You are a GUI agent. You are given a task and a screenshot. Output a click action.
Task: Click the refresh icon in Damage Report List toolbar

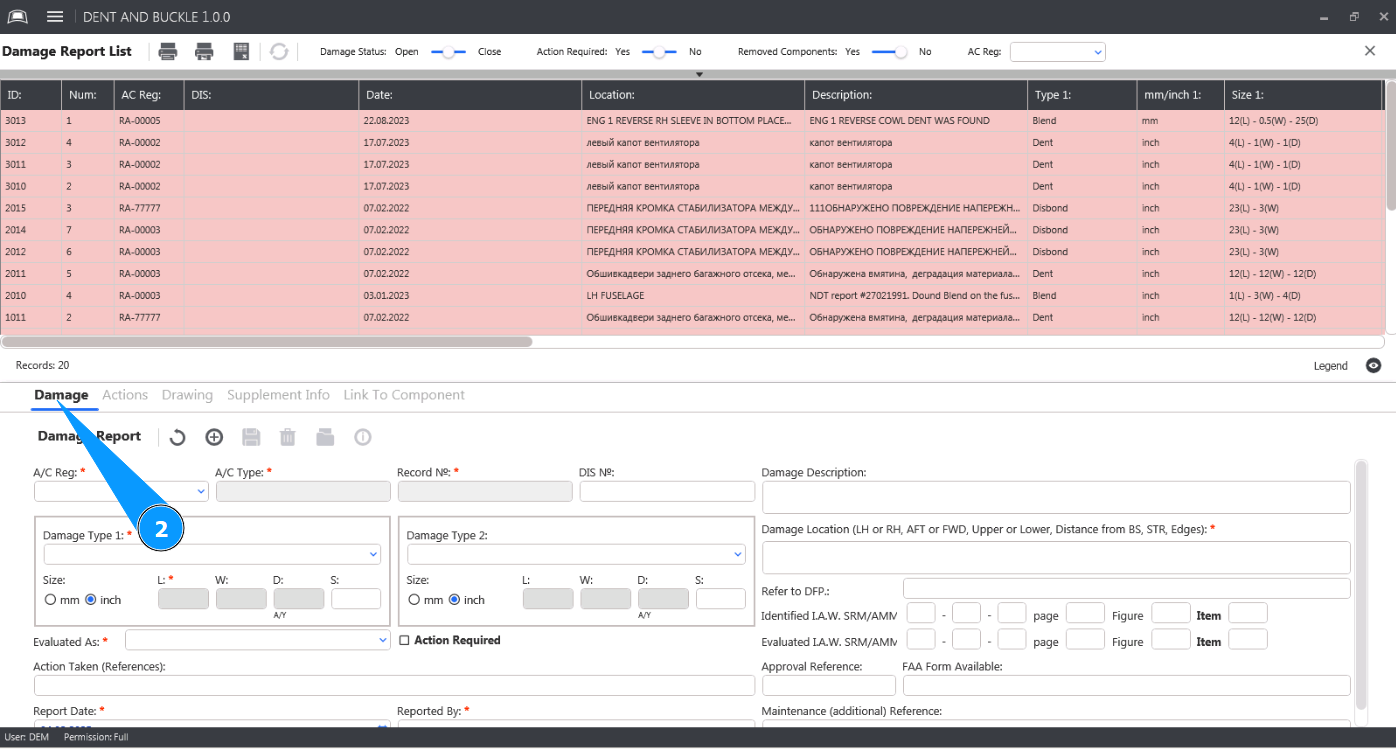[x=279, y=52]
